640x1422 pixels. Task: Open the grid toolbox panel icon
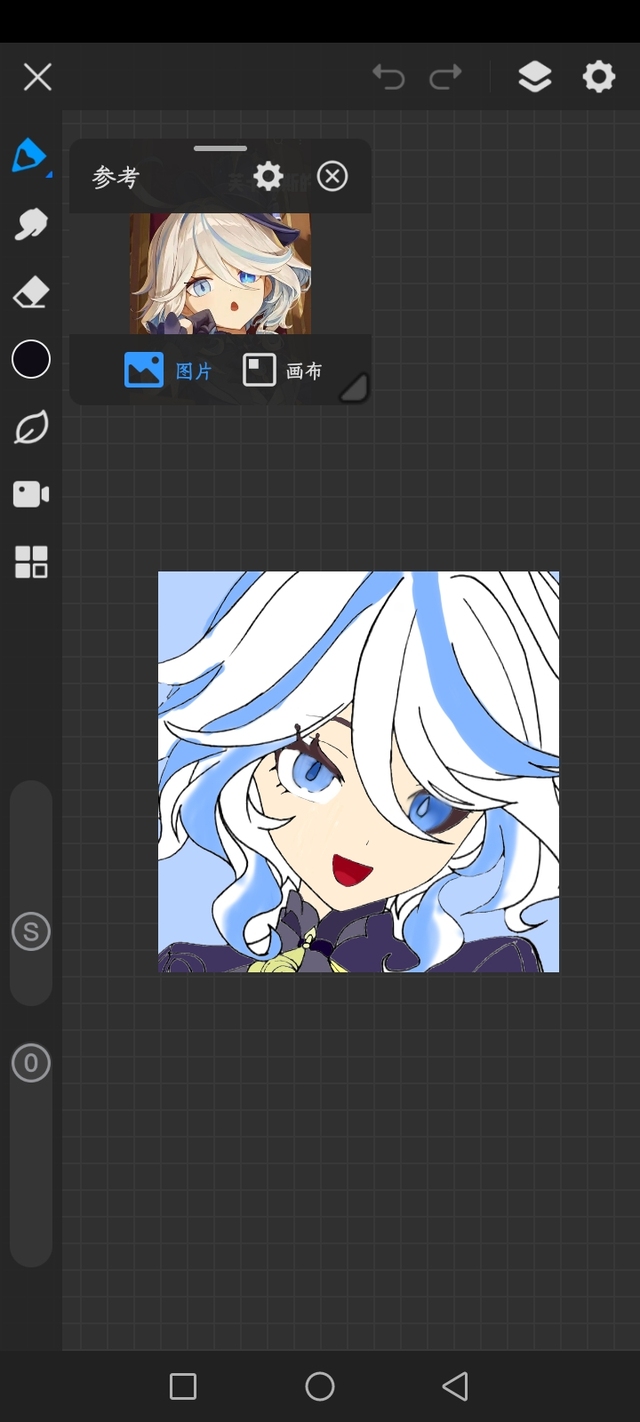31,562
